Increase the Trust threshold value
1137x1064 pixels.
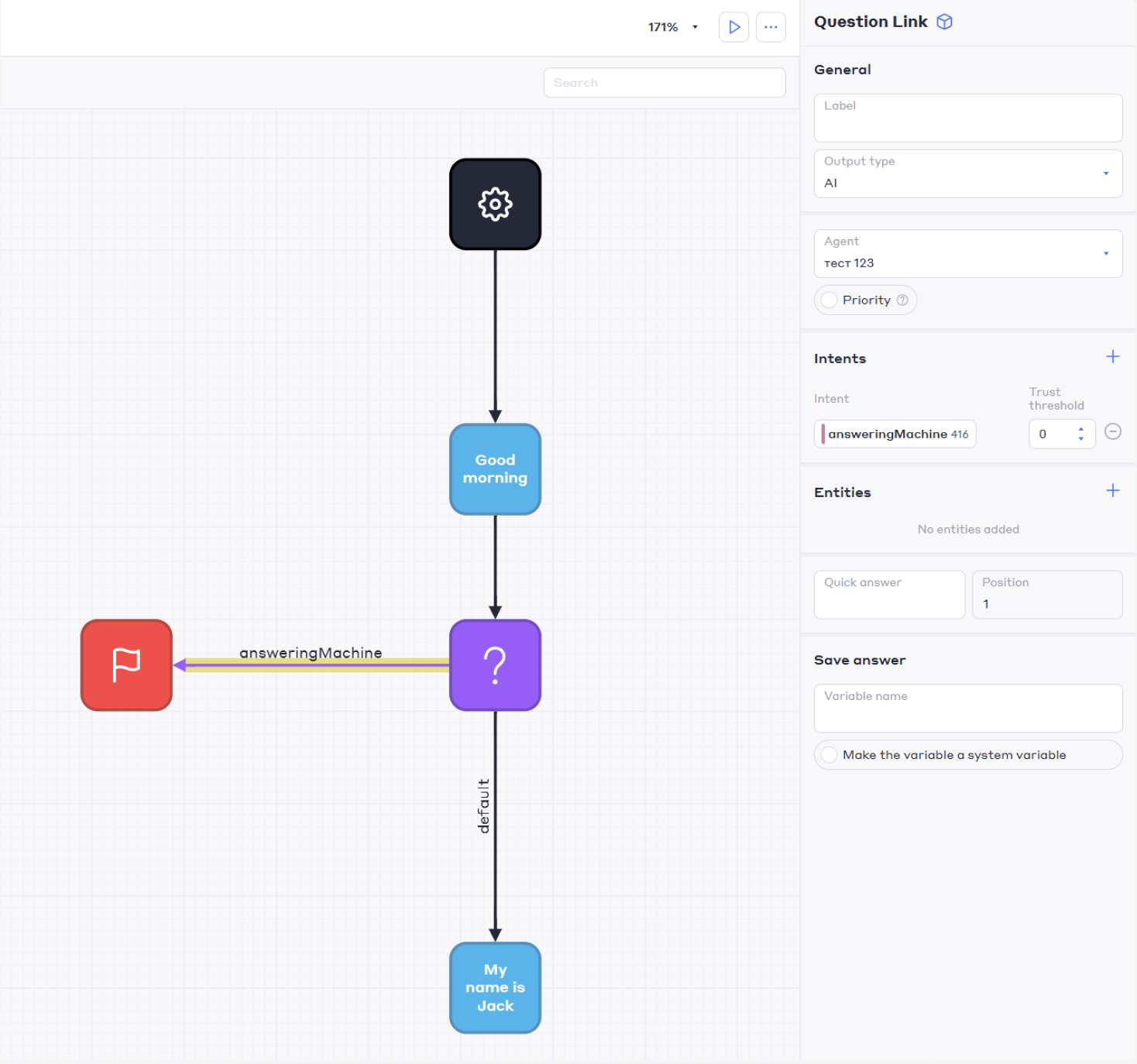pos(1080,429)
